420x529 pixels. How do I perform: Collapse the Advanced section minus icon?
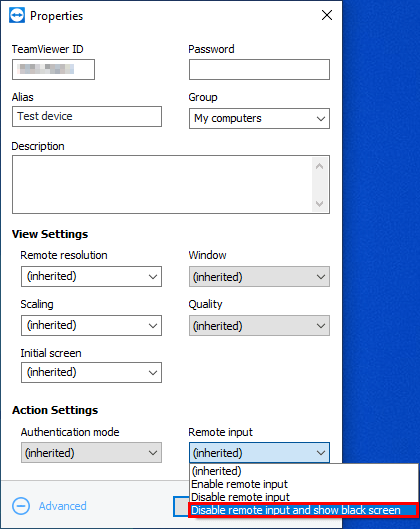point(21,506)
